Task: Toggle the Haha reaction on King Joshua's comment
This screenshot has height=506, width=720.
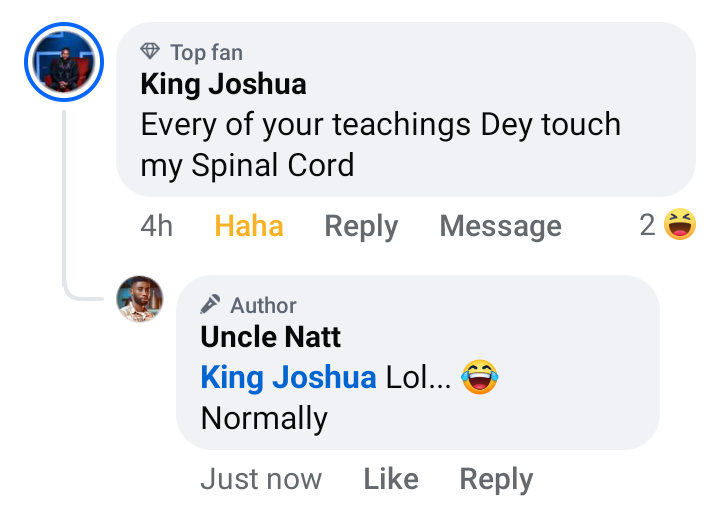Action: (x=249, y=226)
